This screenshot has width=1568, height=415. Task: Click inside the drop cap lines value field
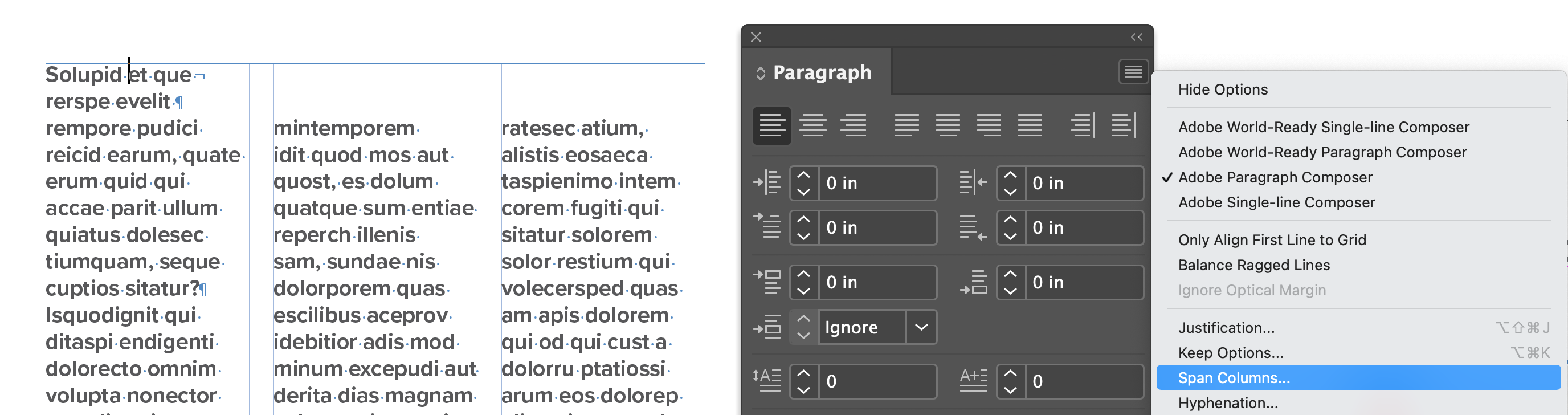(x=876, y=381)
